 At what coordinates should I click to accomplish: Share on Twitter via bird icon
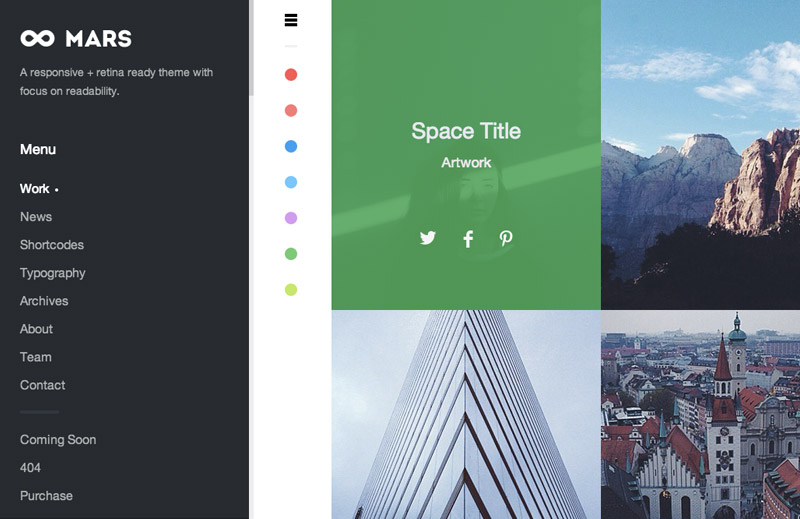(428, 238)
